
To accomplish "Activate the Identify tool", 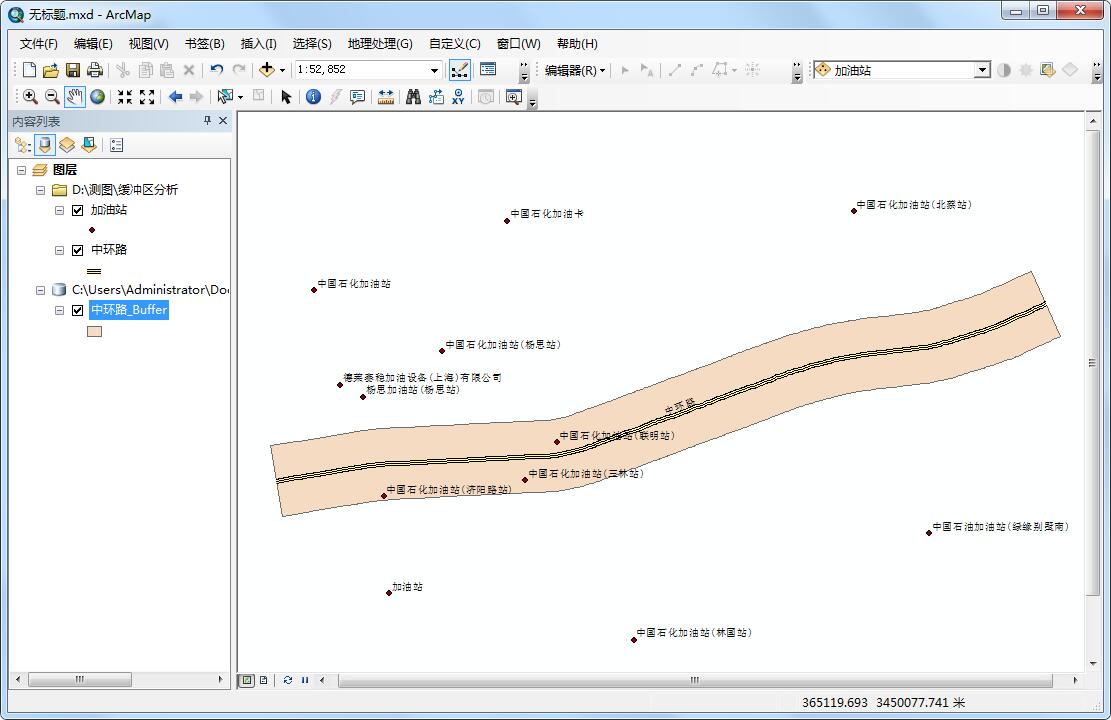I will click(x=313, y=97).
